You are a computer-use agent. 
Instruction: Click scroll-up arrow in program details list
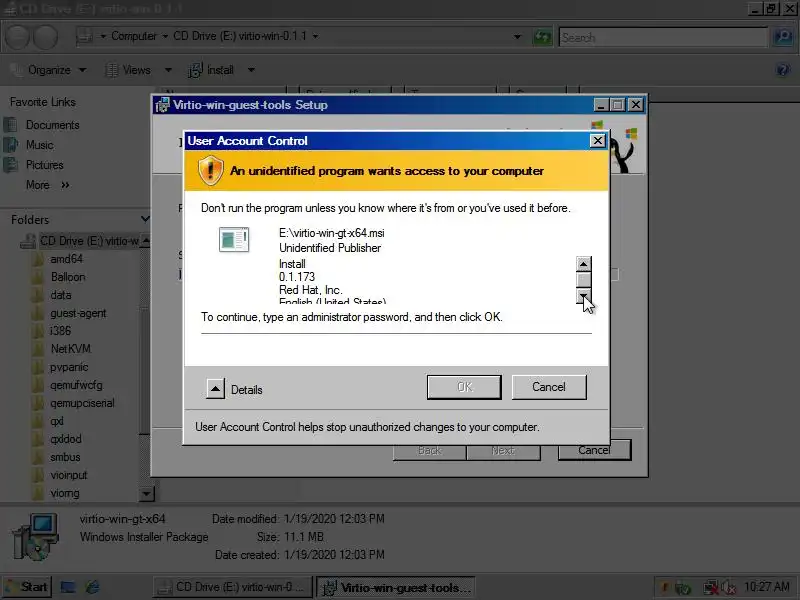(584, 264)
